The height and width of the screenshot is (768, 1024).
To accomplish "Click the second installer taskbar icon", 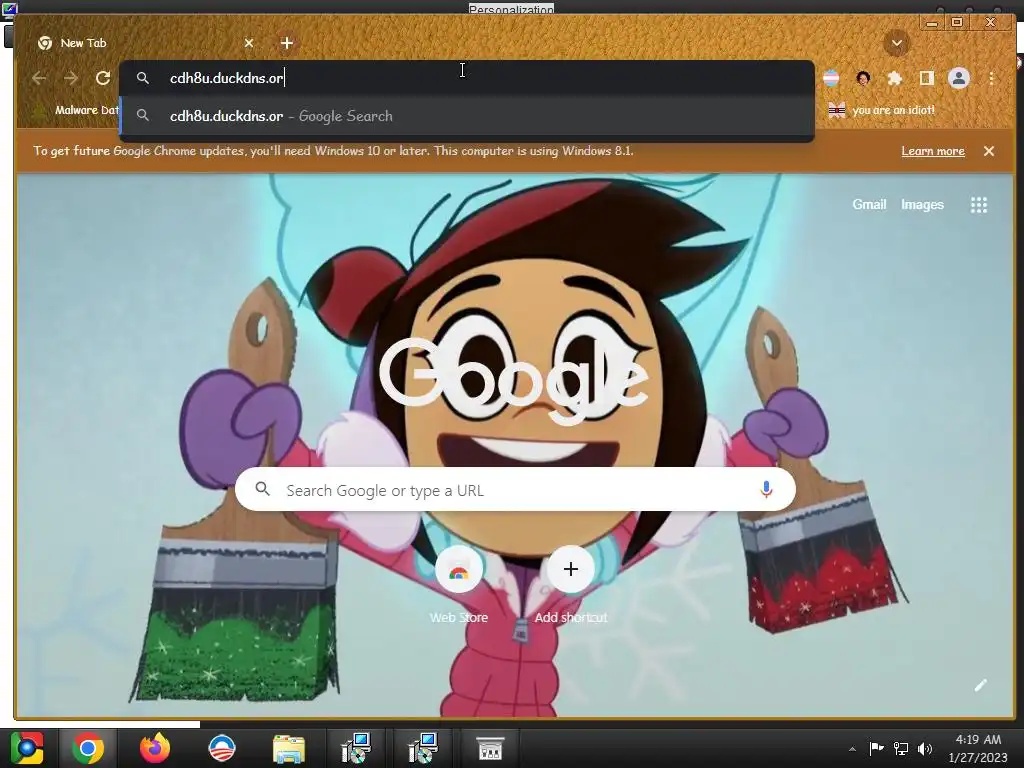I will tap(423, 748).
